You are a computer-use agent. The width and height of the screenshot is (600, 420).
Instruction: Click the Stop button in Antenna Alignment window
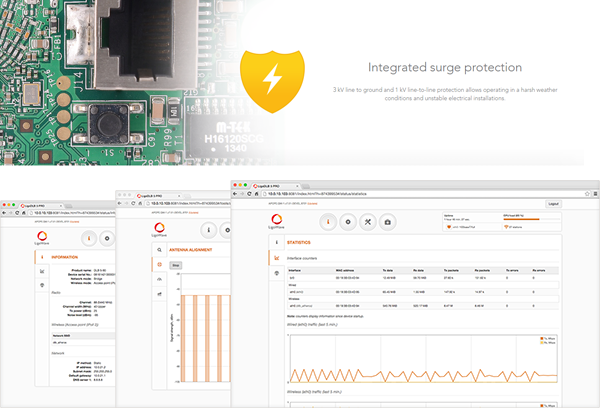coord(176,265)
